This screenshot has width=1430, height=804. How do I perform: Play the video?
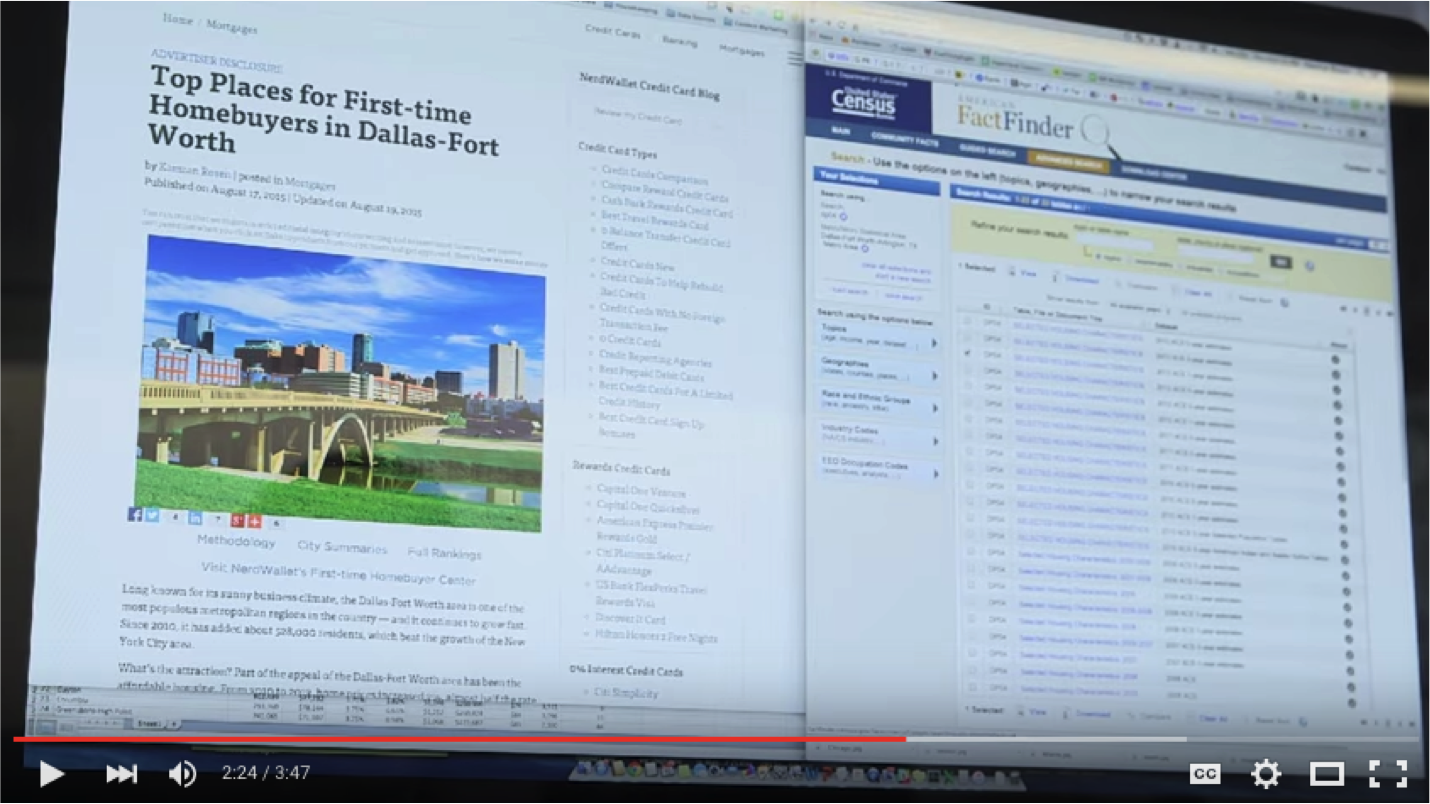51,773
